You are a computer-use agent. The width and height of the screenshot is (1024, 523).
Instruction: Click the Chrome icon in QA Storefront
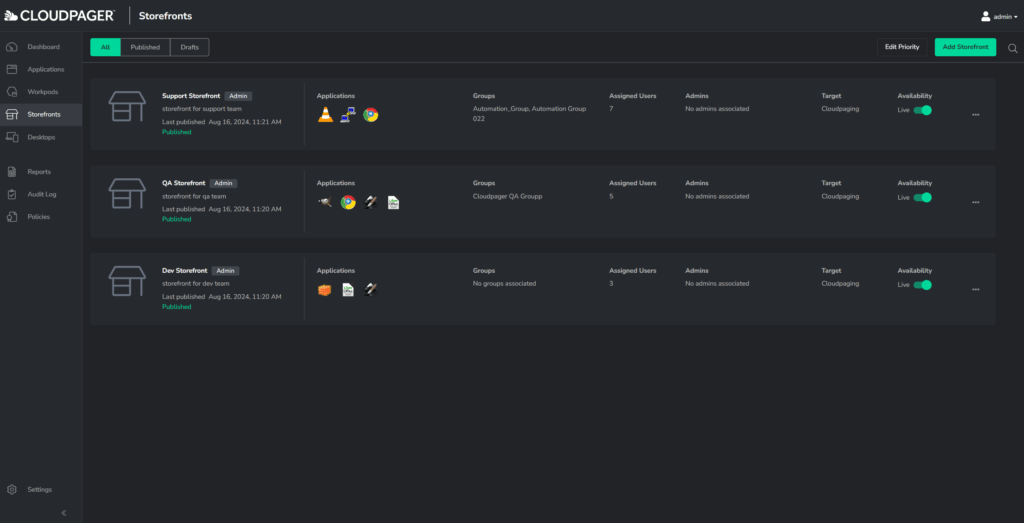(x=348, y=202)
